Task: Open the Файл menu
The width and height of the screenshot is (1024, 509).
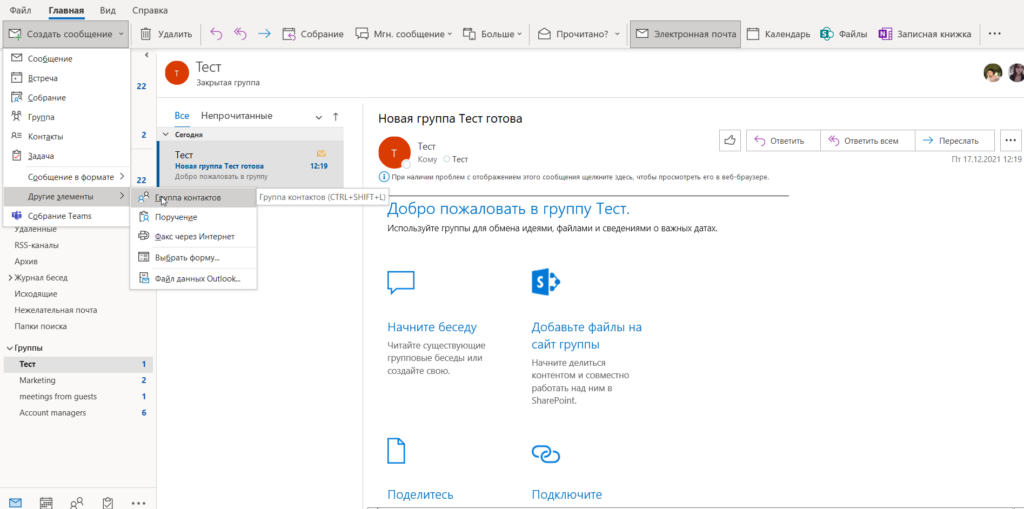Action: pyautogui.click(x=21, y=10)
